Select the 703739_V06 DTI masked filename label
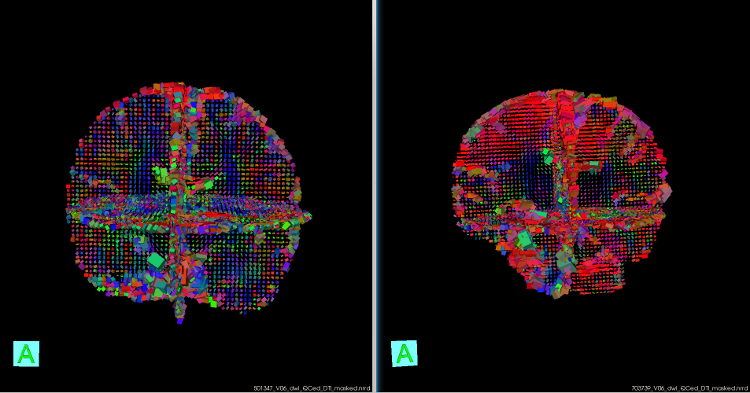The height and width of the screenshot is (393, 750). [x=690, y=389]
